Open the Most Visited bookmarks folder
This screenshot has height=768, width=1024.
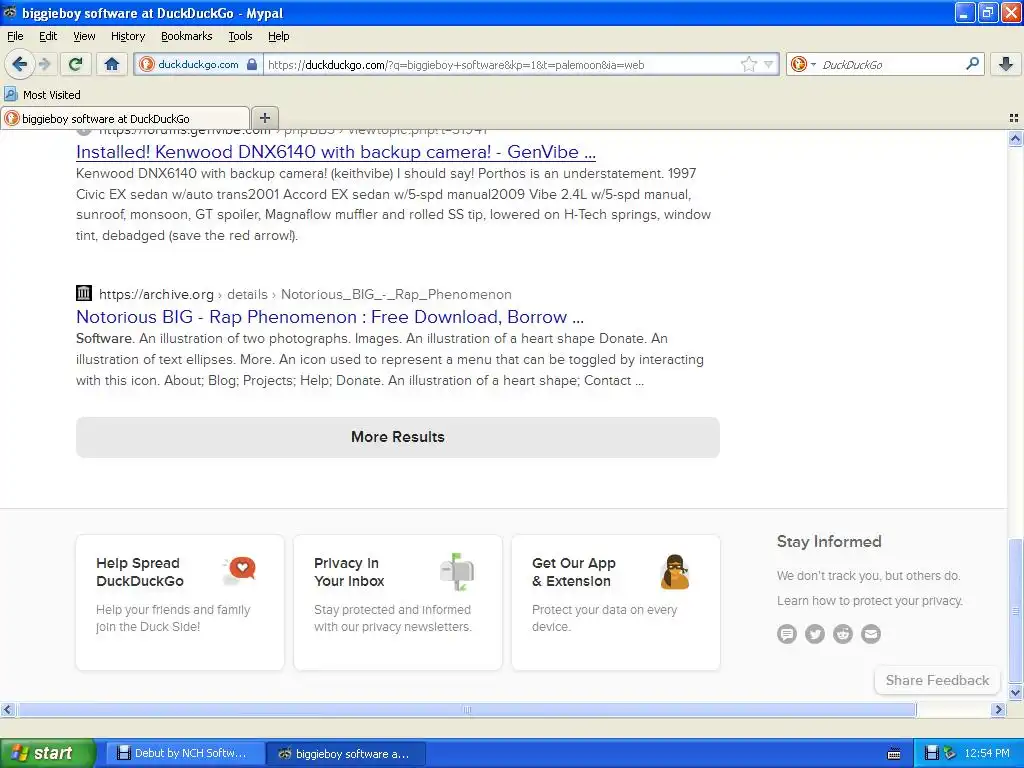(x=42, y=95)
